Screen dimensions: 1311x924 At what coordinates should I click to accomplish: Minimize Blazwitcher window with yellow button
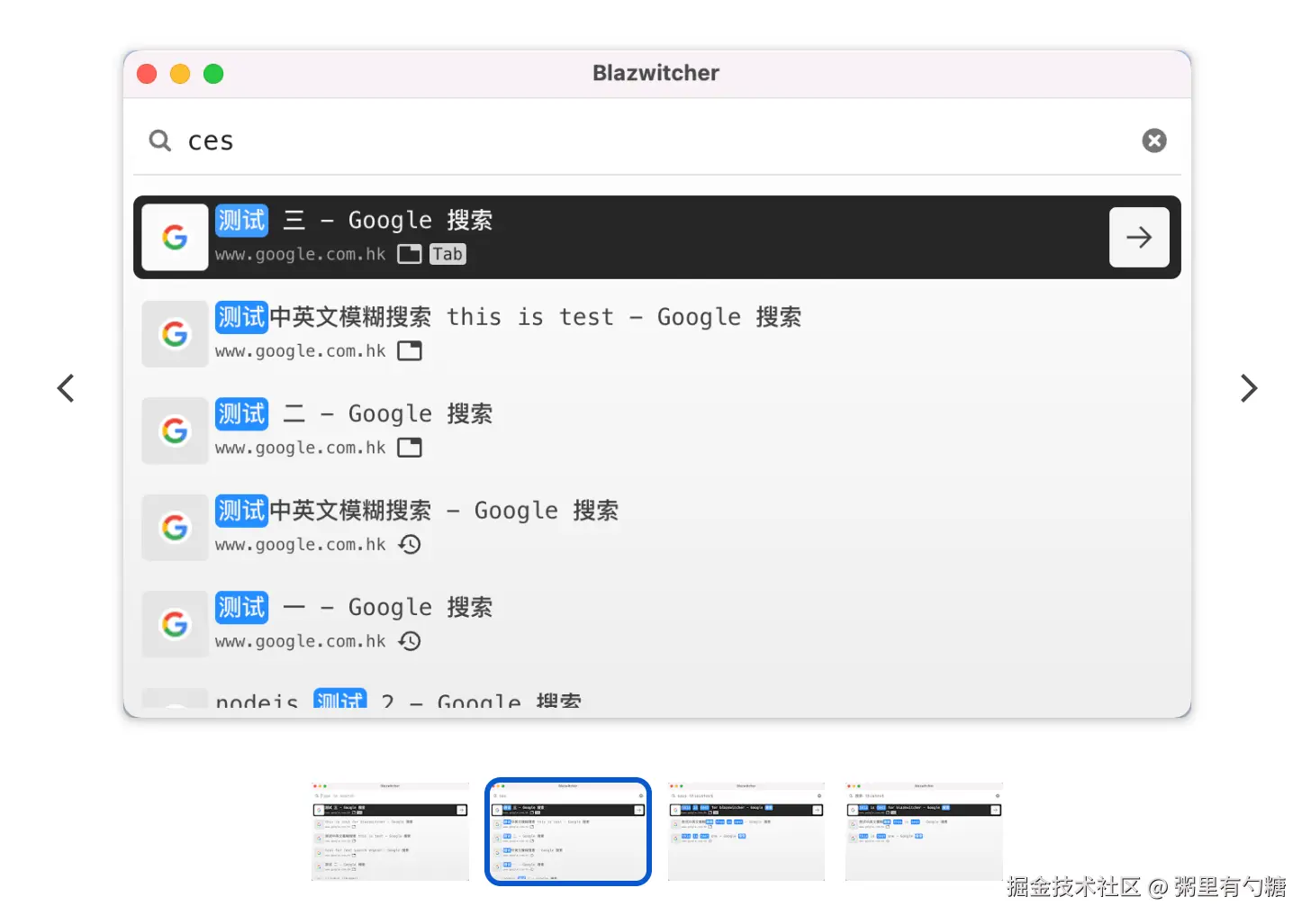tap(180, 74)
